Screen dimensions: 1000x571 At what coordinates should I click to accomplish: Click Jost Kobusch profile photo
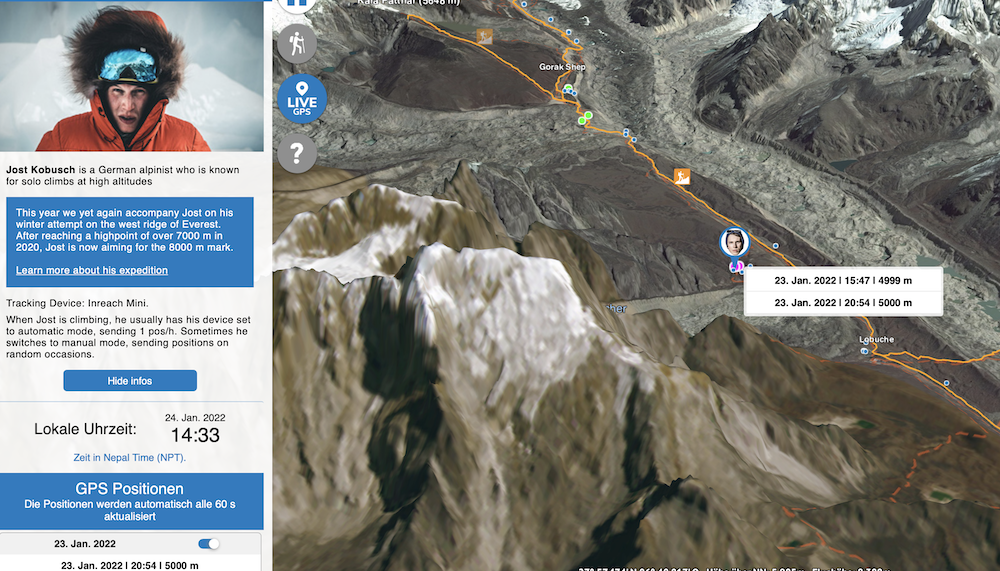point(131,77)
